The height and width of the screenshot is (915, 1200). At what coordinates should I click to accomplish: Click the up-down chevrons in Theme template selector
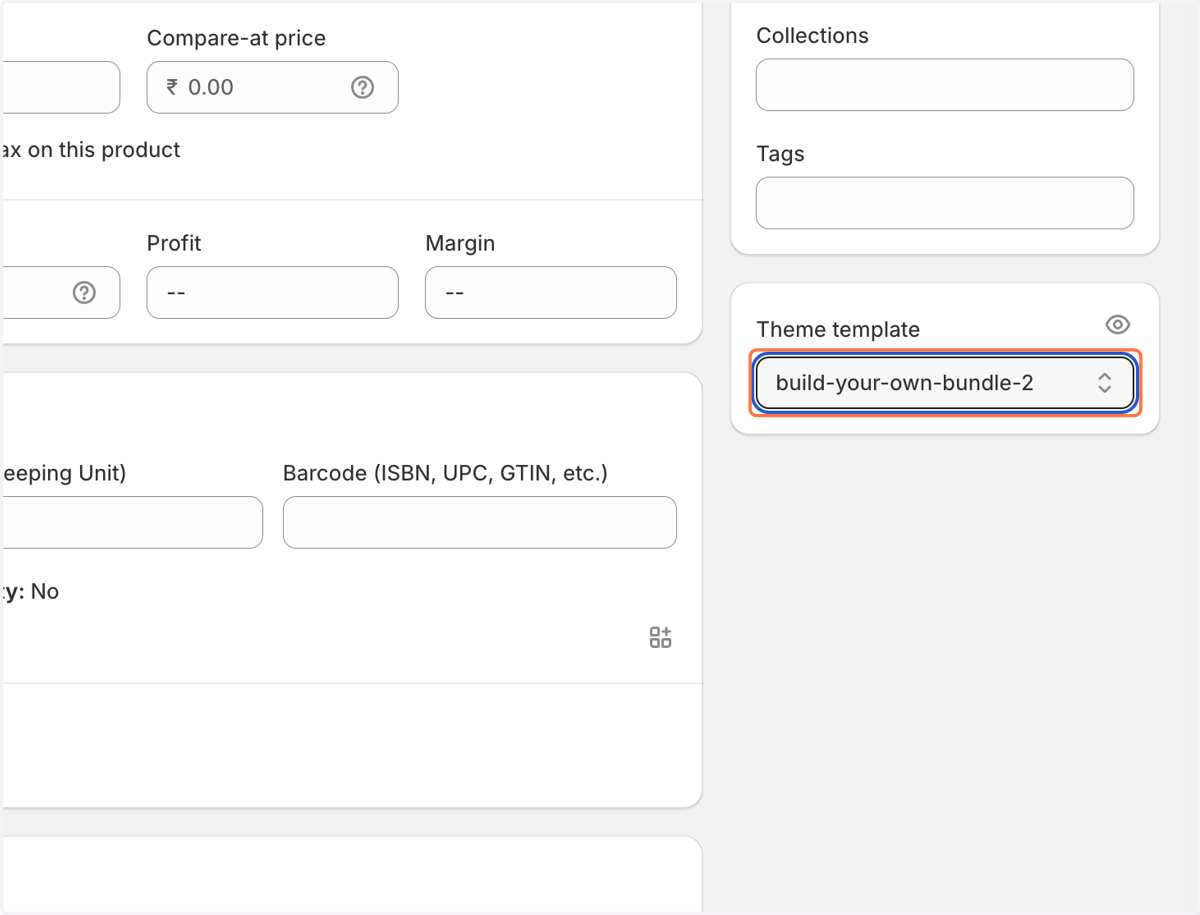[1104, 383]
